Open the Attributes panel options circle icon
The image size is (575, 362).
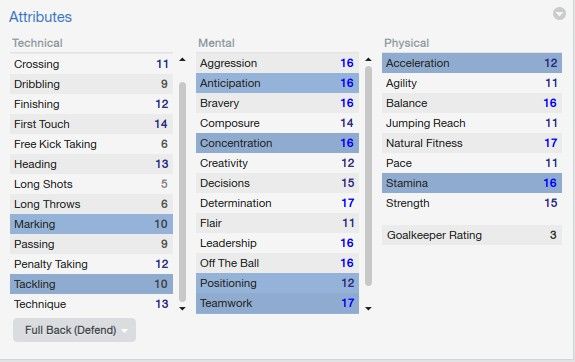tap(559, 14)
